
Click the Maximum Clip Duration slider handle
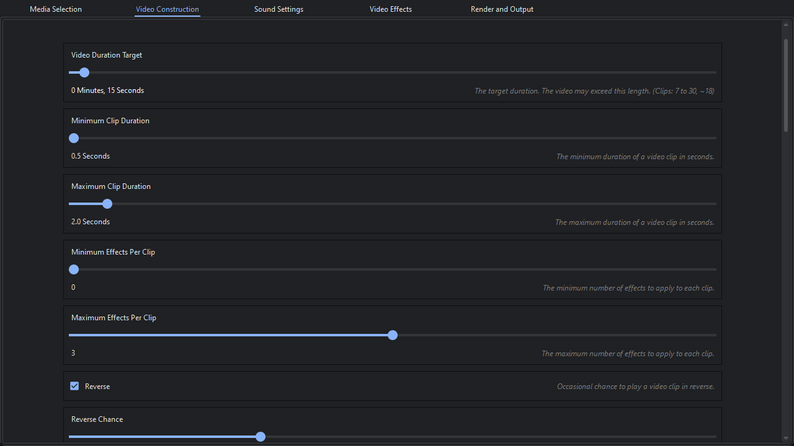[107, 204]
